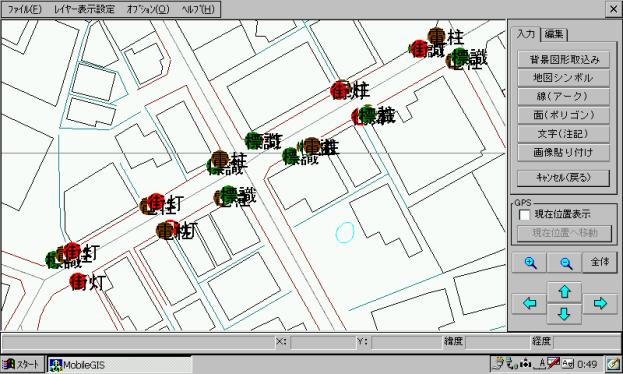Pan the map with the up arrow
The image size is (623, 374).
point(564,292)
